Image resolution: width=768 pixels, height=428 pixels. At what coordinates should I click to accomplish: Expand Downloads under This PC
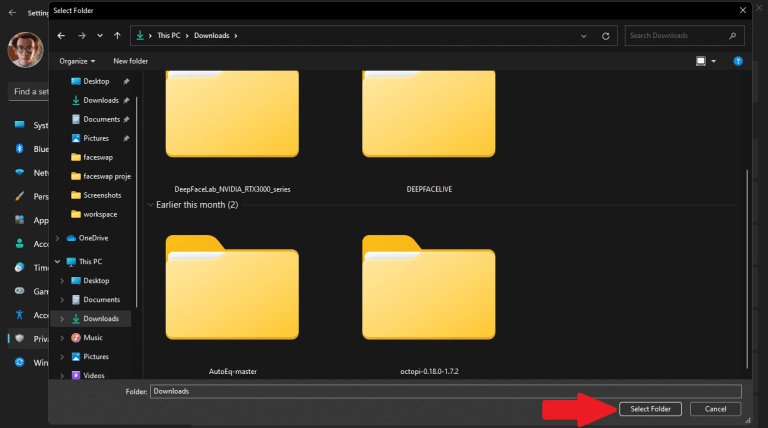tap(62, 319)
